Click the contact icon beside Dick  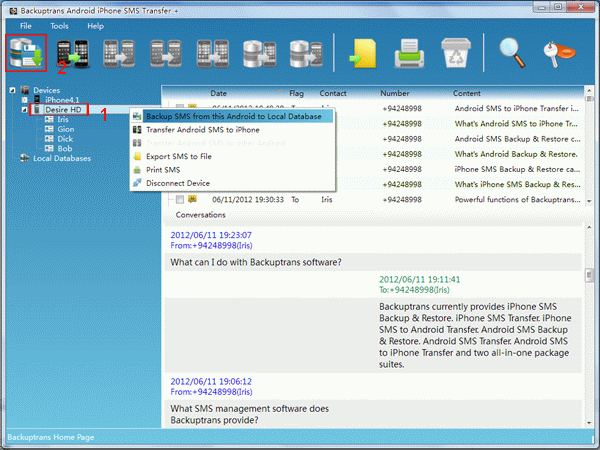click(49, 139)
